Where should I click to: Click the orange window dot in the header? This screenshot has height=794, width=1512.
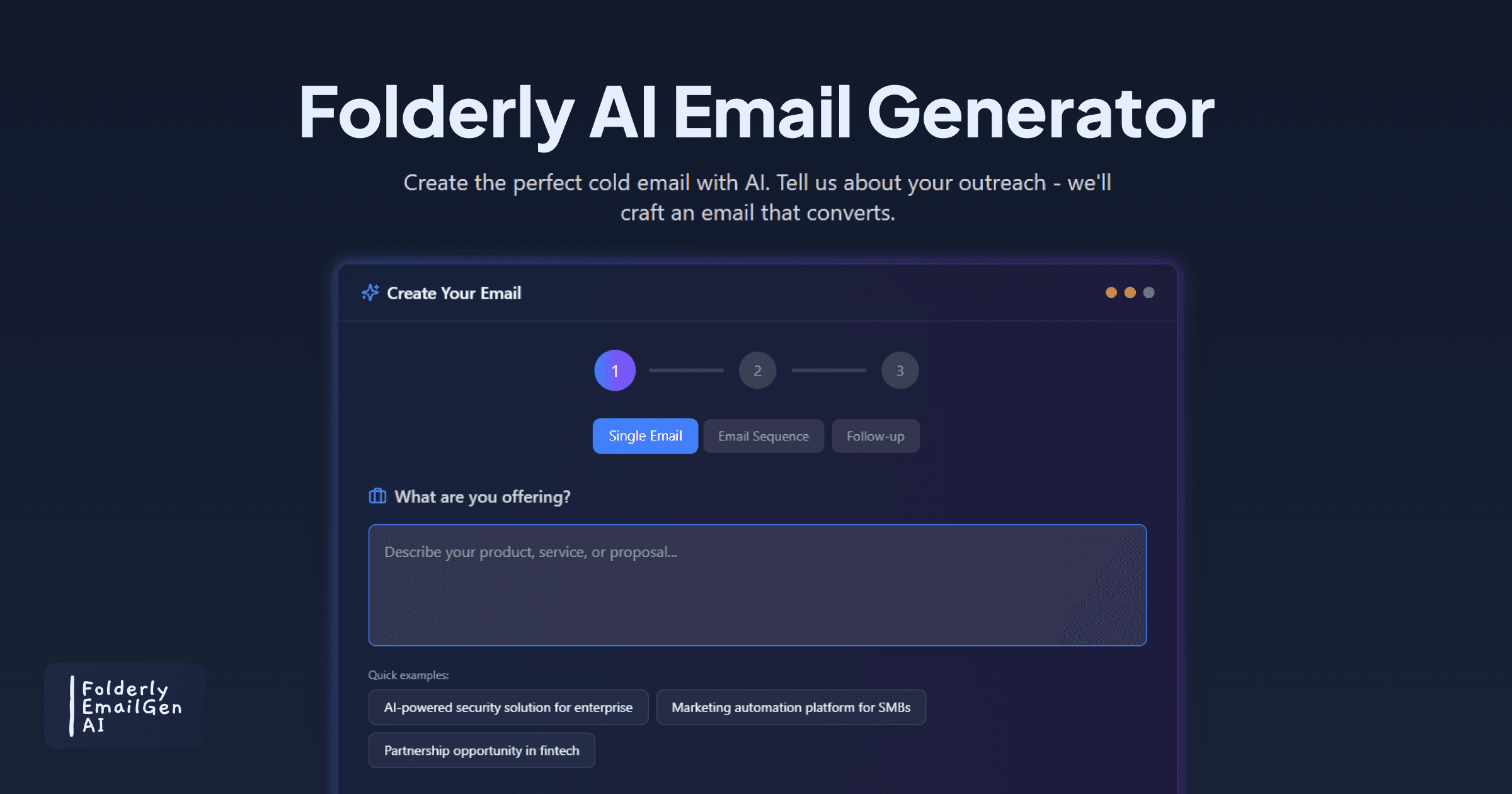click(1112, 292)
